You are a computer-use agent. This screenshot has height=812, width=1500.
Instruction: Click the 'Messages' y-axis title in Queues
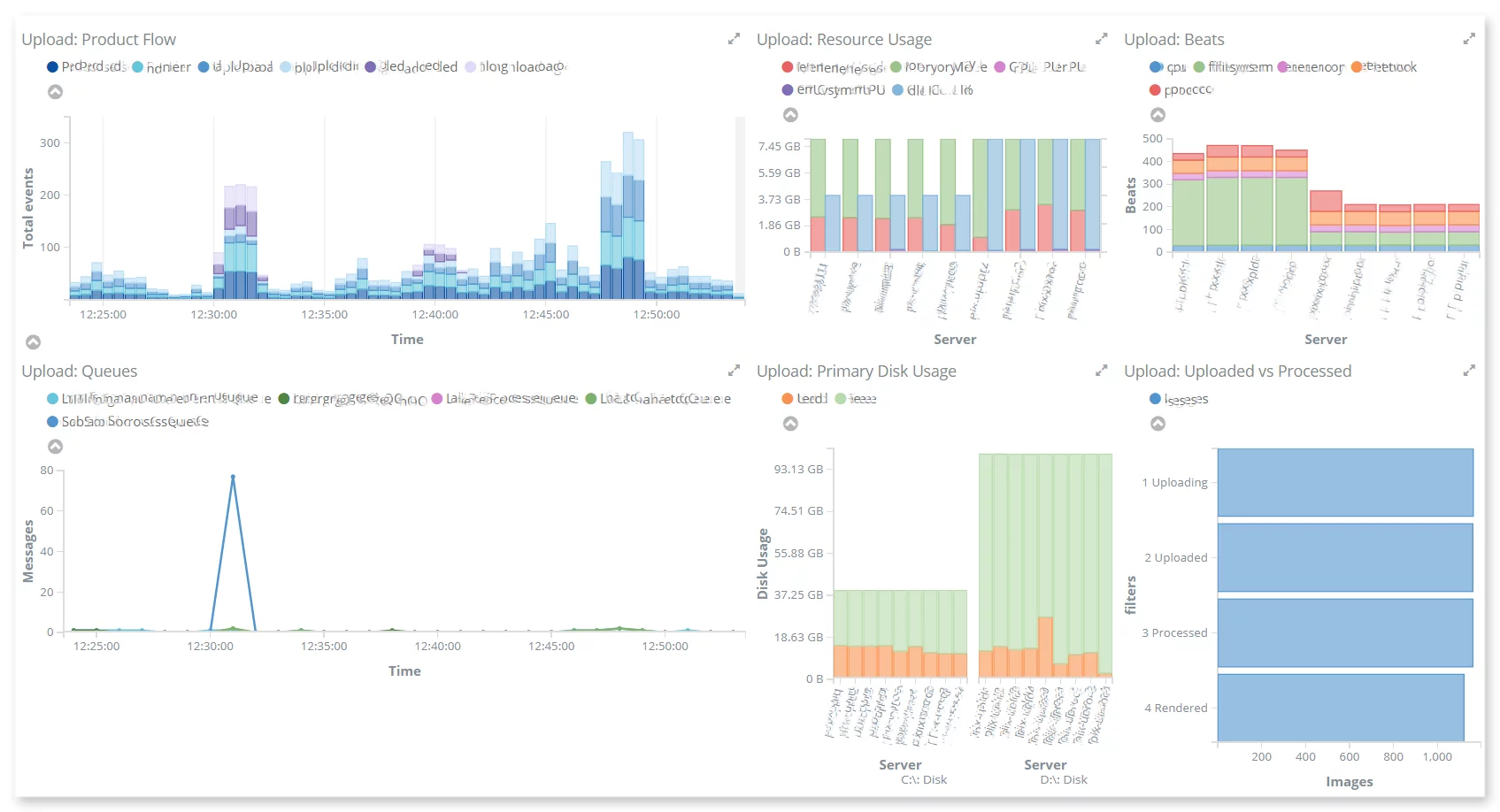pos(28,551)
